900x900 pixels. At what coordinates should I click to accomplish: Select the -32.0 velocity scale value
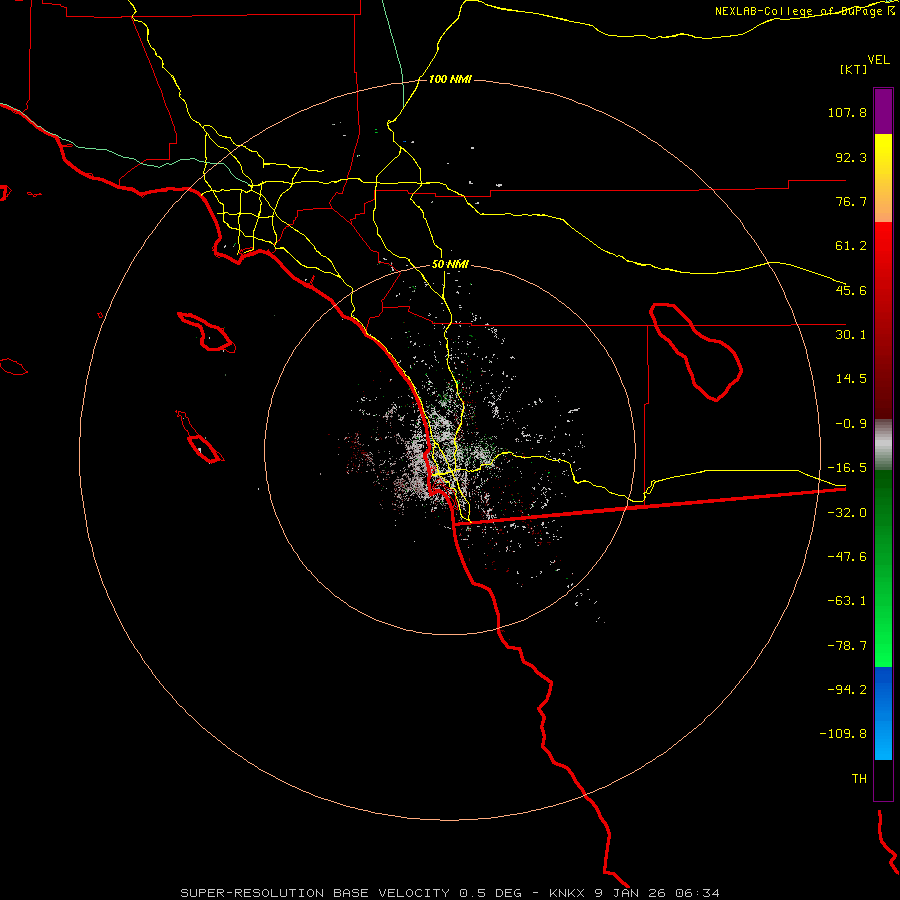(847, 513)
